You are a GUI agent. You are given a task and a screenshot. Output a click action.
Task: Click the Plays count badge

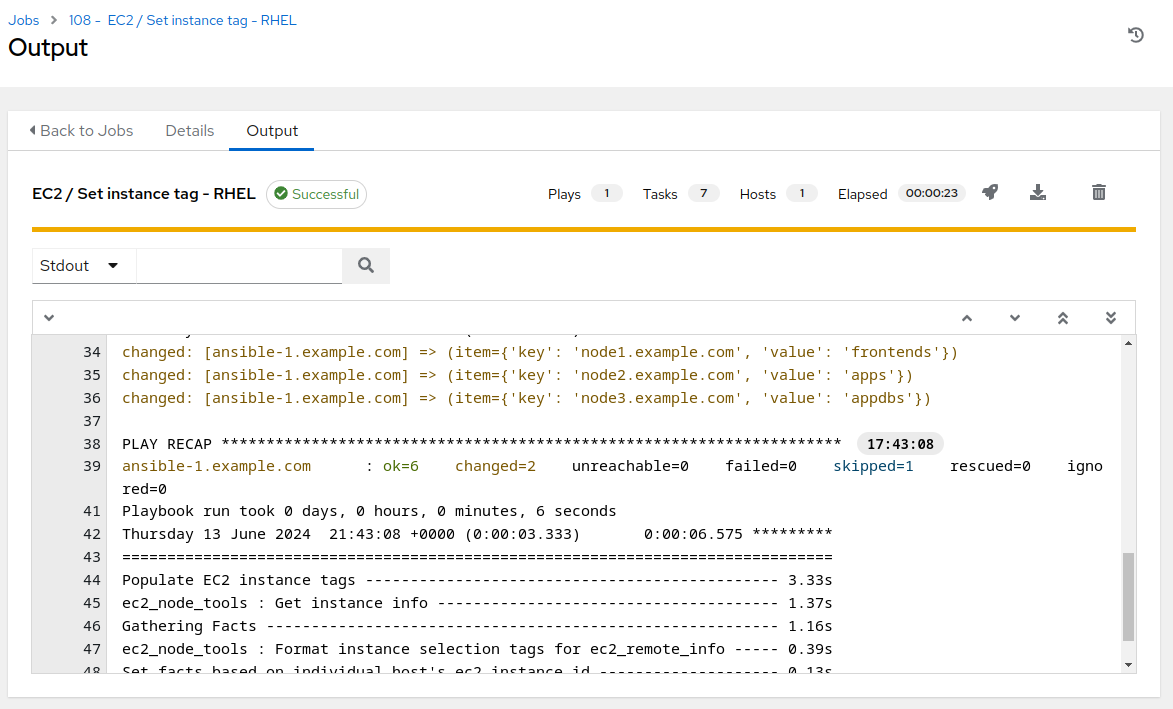click(607, 194)
